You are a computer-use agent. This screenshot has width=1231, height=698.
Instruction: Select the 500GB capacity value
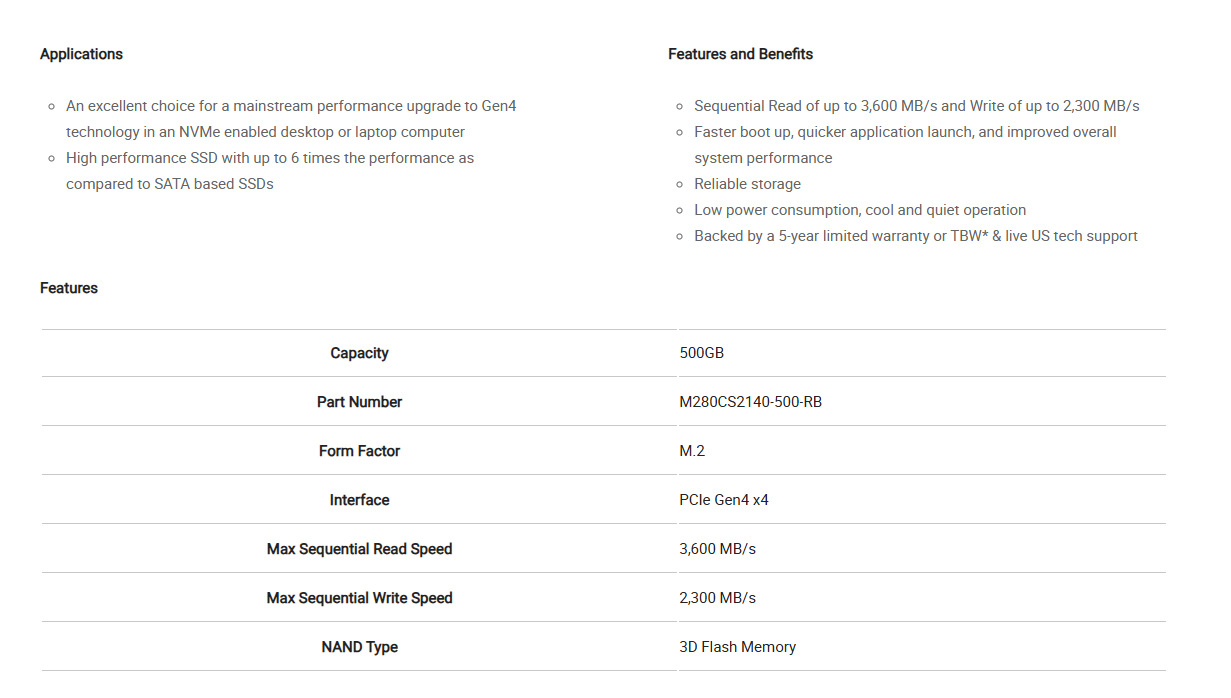702,353
